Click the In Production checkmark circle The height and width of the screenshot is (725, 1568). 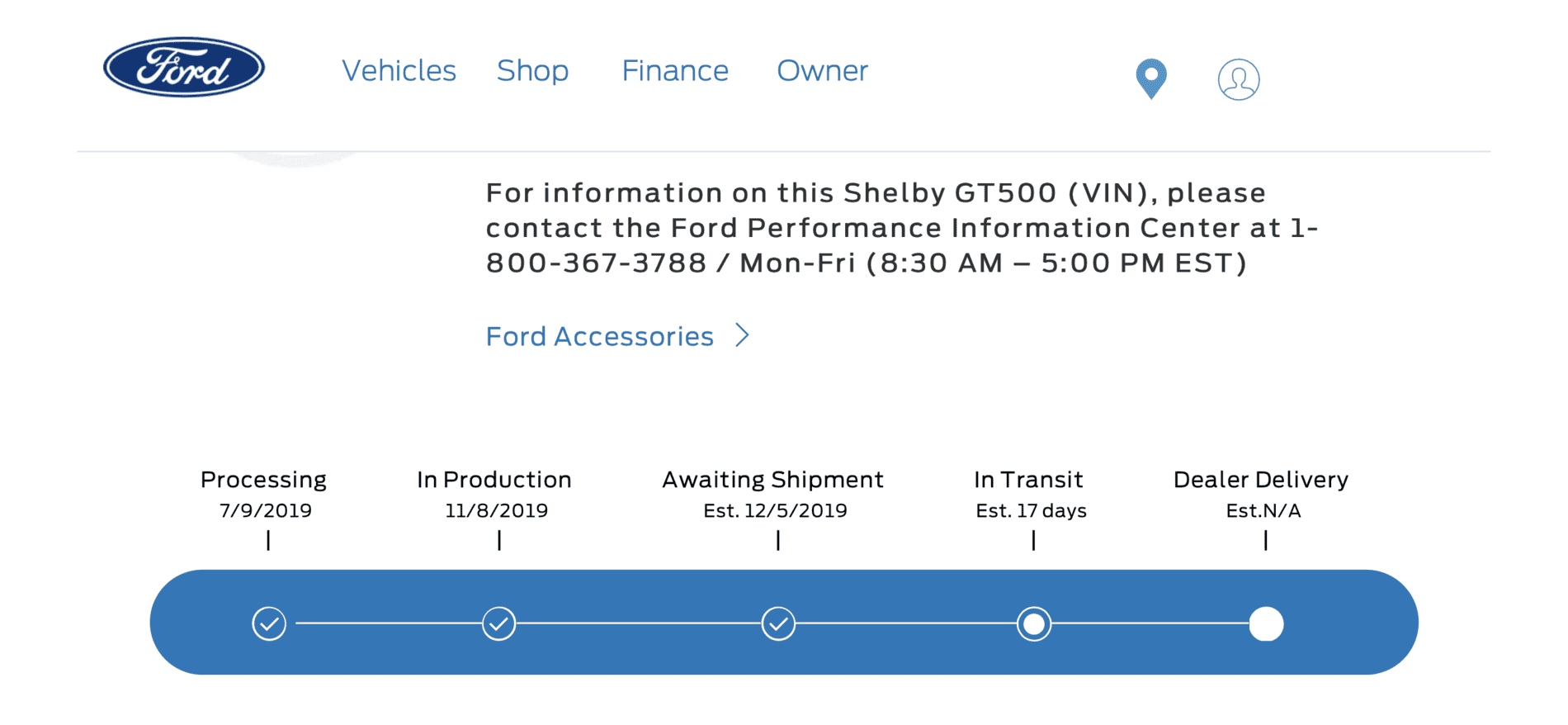499,623
